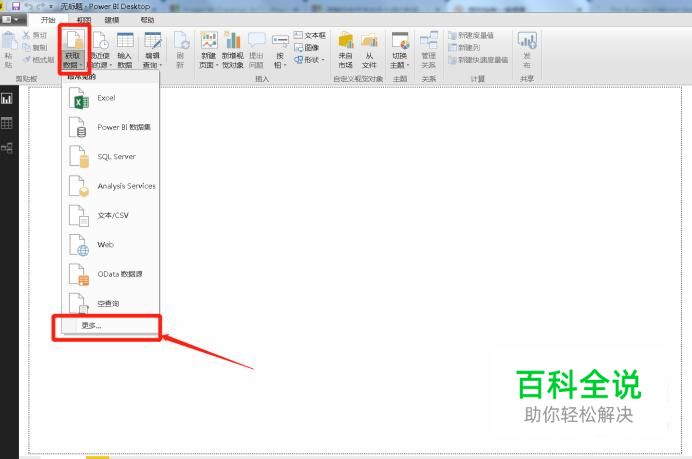Switch to the 帮助 ribbon tab
Image resolution: width=692 pixels, height=459 pixels.
pos(147,20)
